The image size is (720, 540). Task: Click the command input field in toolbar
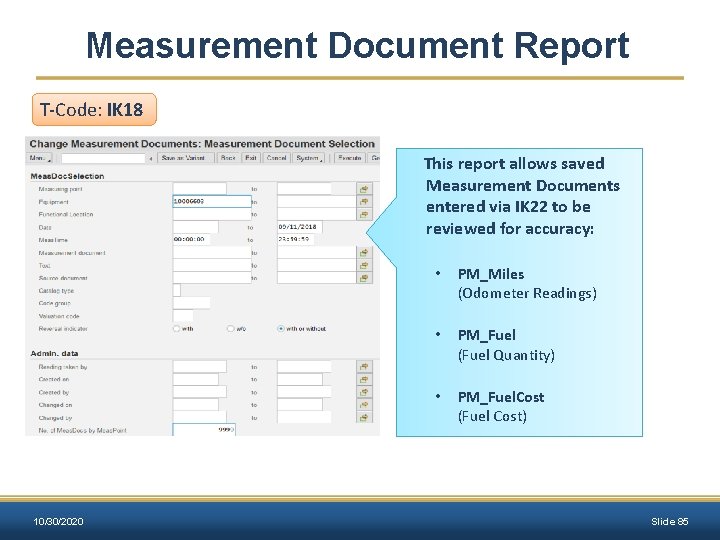click(103, 158)
